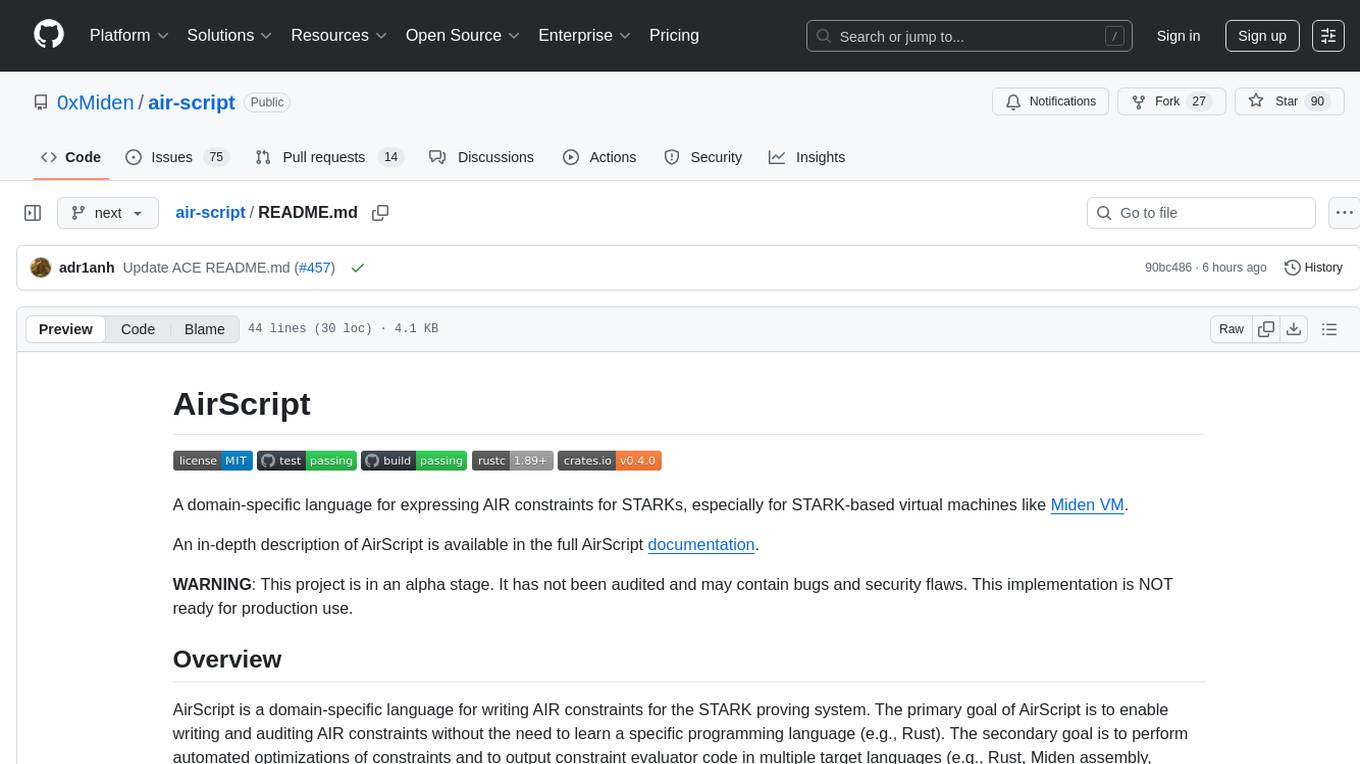Open the Pull requests tab

click(x=328, y=157)
